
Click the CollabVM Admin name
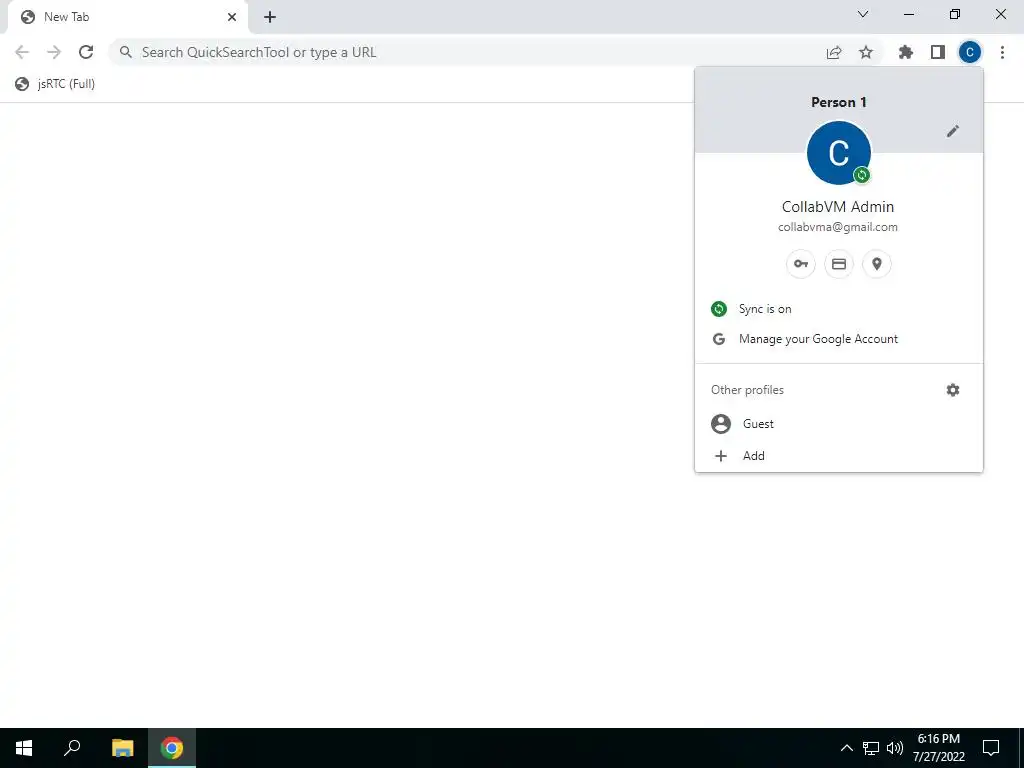[838, 206]
